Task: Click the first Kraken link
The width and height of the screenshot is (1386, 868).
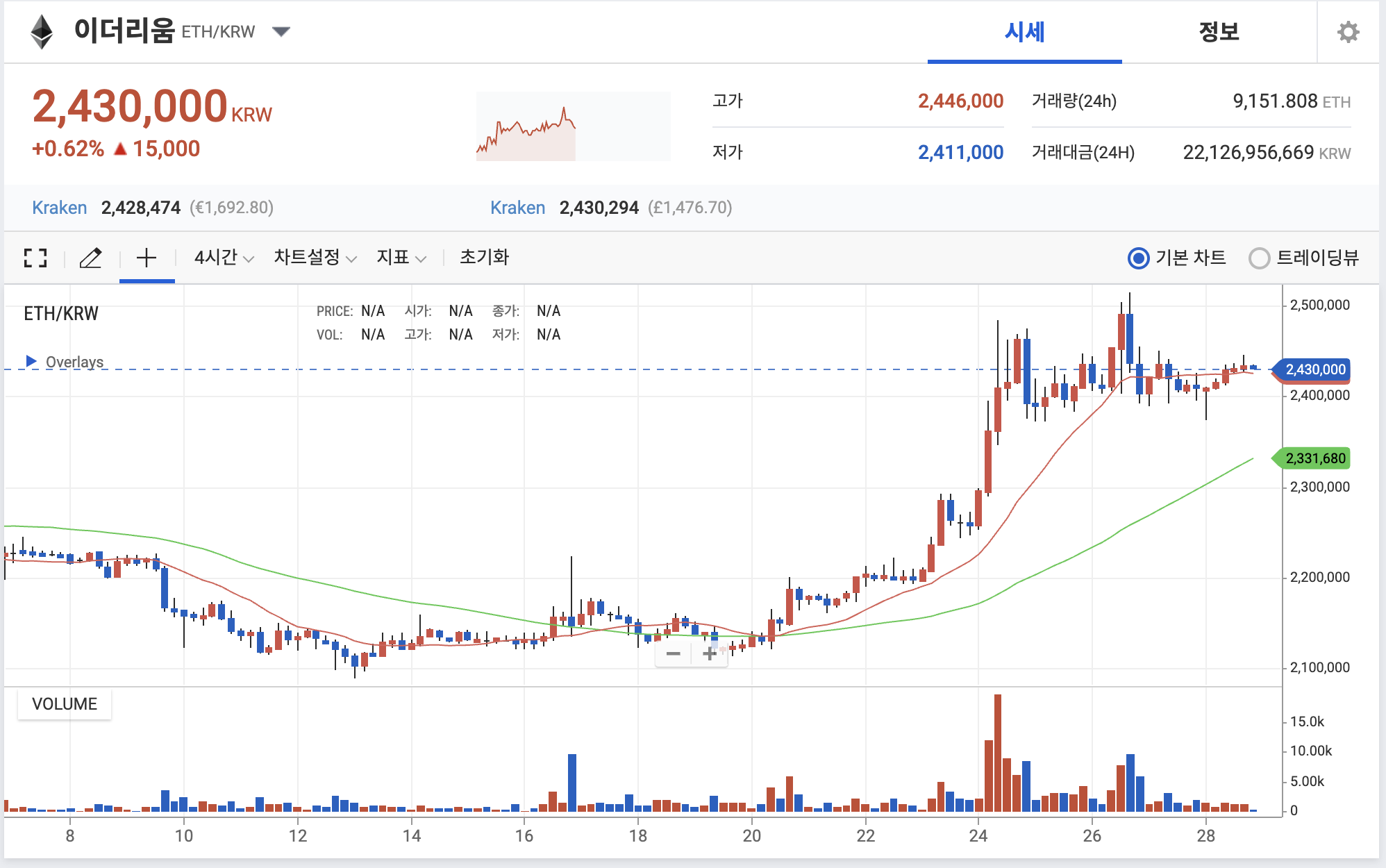Action: 60,208
